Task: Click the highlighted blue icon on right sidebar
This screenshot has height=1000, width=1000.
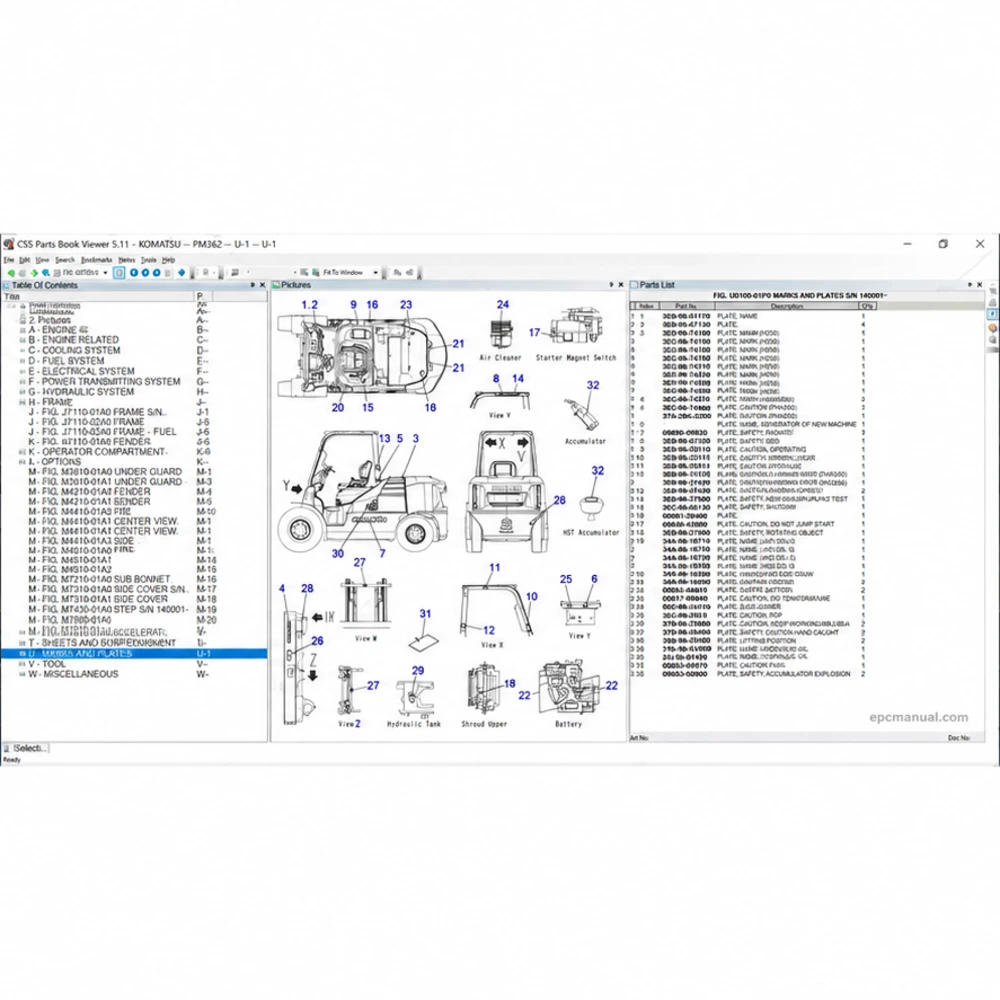Action: tap(992, 314)
